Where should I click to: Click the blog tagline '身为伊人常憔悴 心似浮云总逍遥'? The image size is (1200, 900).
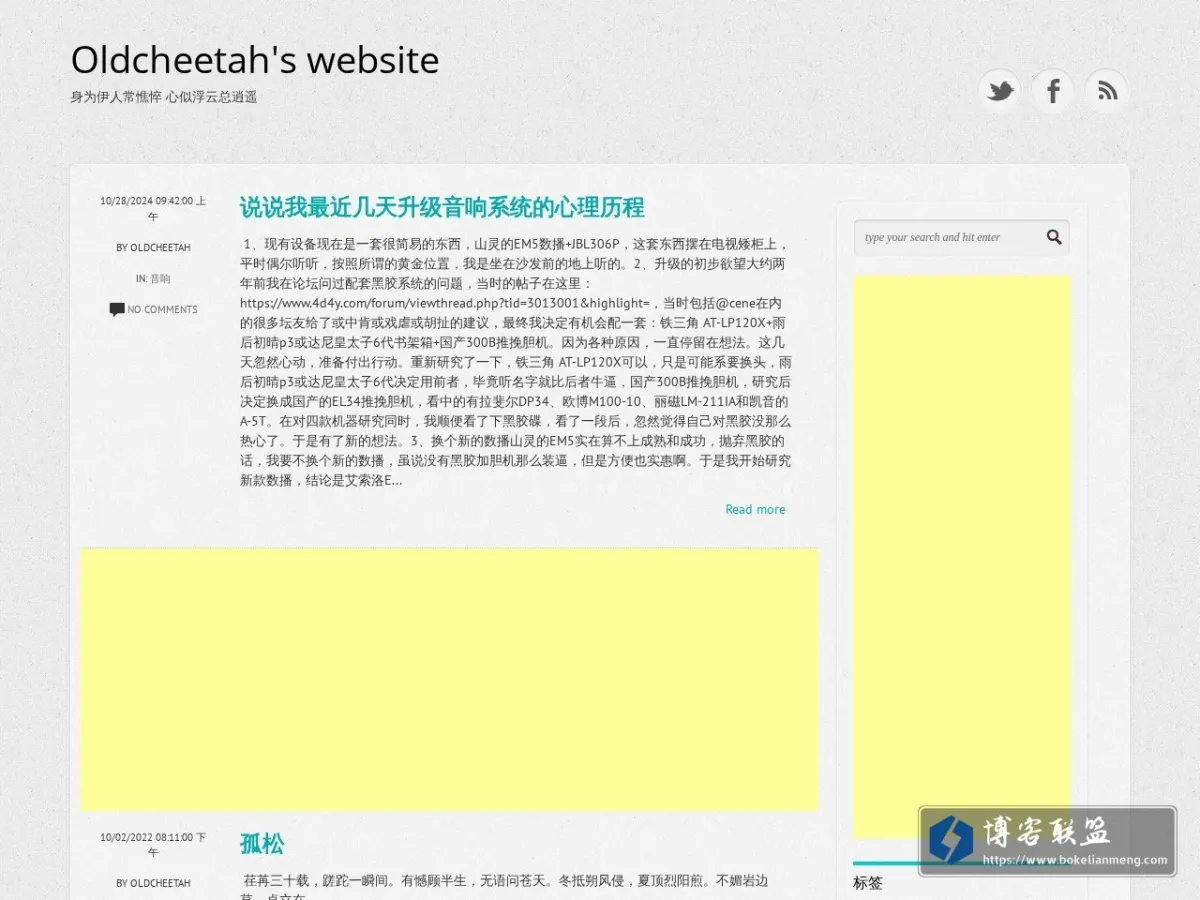(164, 97)
